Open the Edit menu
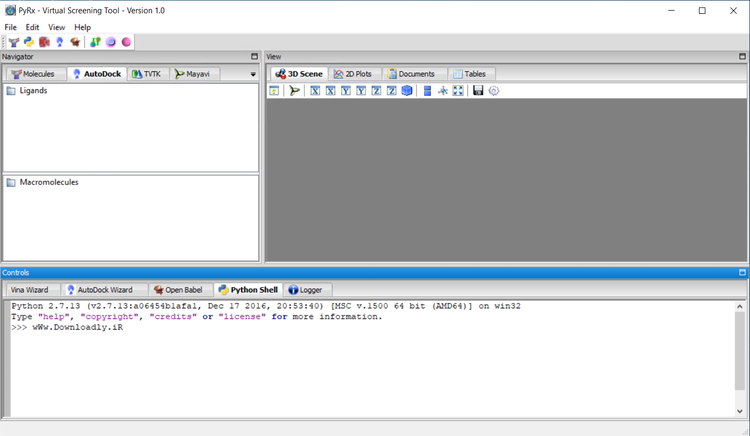This screenshot has width=750, height=436. click(33, 27)
